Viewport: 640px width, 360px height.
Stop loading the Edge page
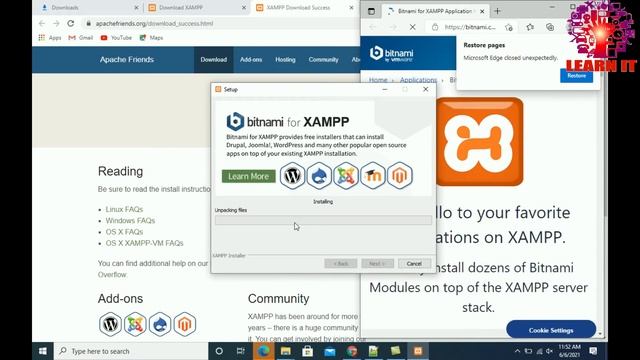tap(413, 27)
